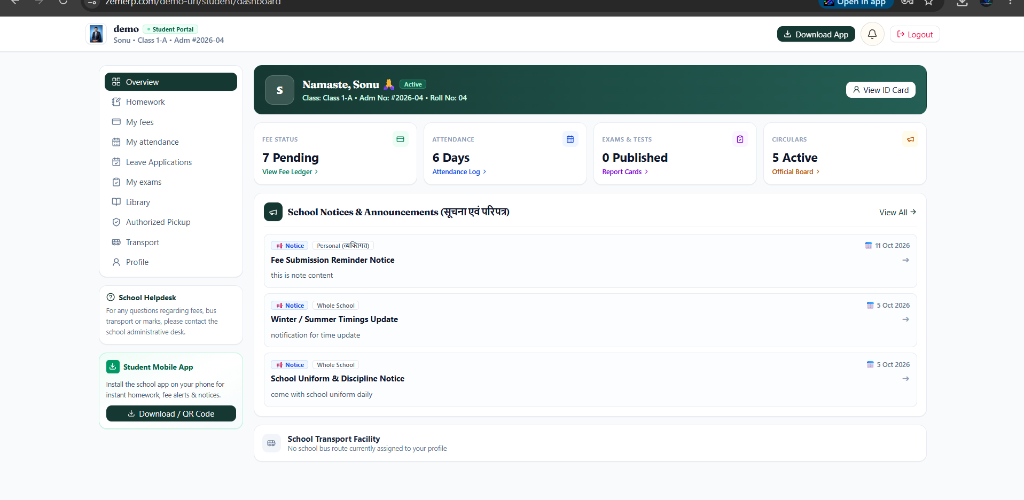The height and width of the screenshot is (500, 1024).
Task: Open the View Fee Ledger link
Action: (290, 172)
